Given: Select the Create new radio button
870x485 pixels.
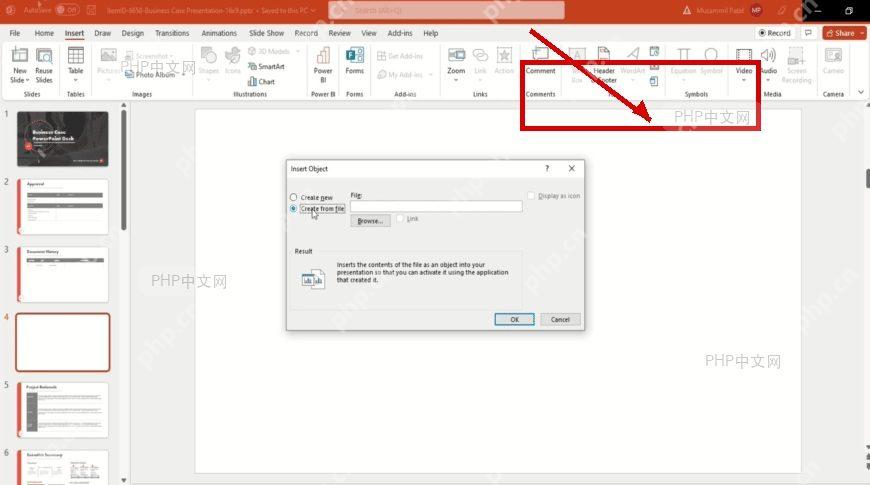Looking at the screenshot, I should click(x=294, y=197).
